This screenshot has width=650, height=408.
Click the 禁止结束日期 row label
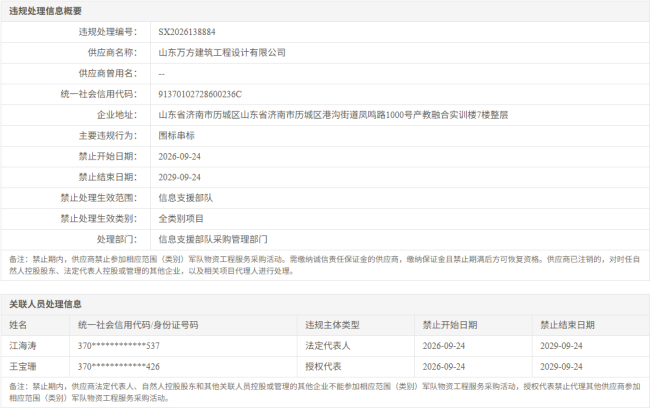click(x=108, y=177)
